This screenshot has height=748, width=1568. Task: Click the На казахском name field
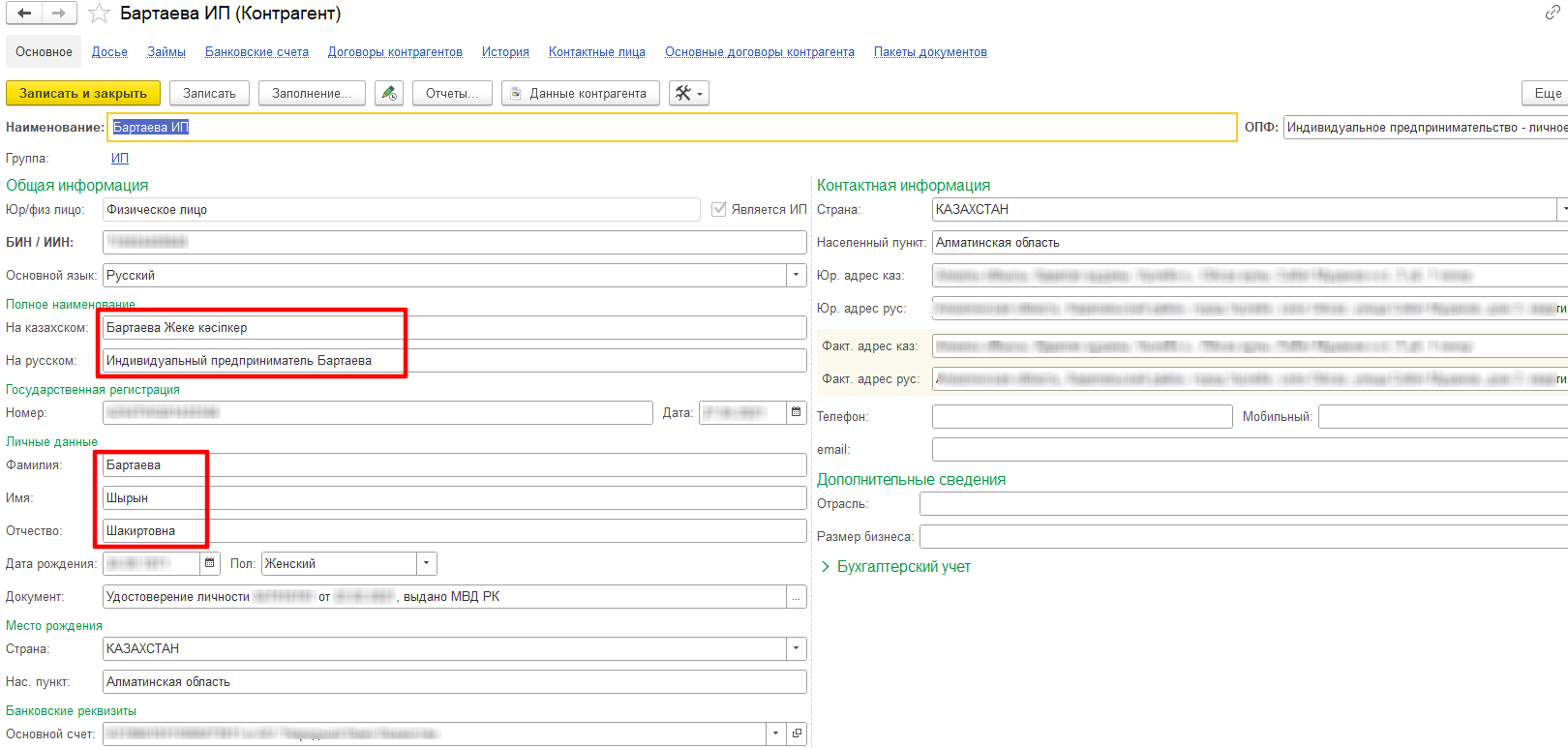[x=455, y=328]
